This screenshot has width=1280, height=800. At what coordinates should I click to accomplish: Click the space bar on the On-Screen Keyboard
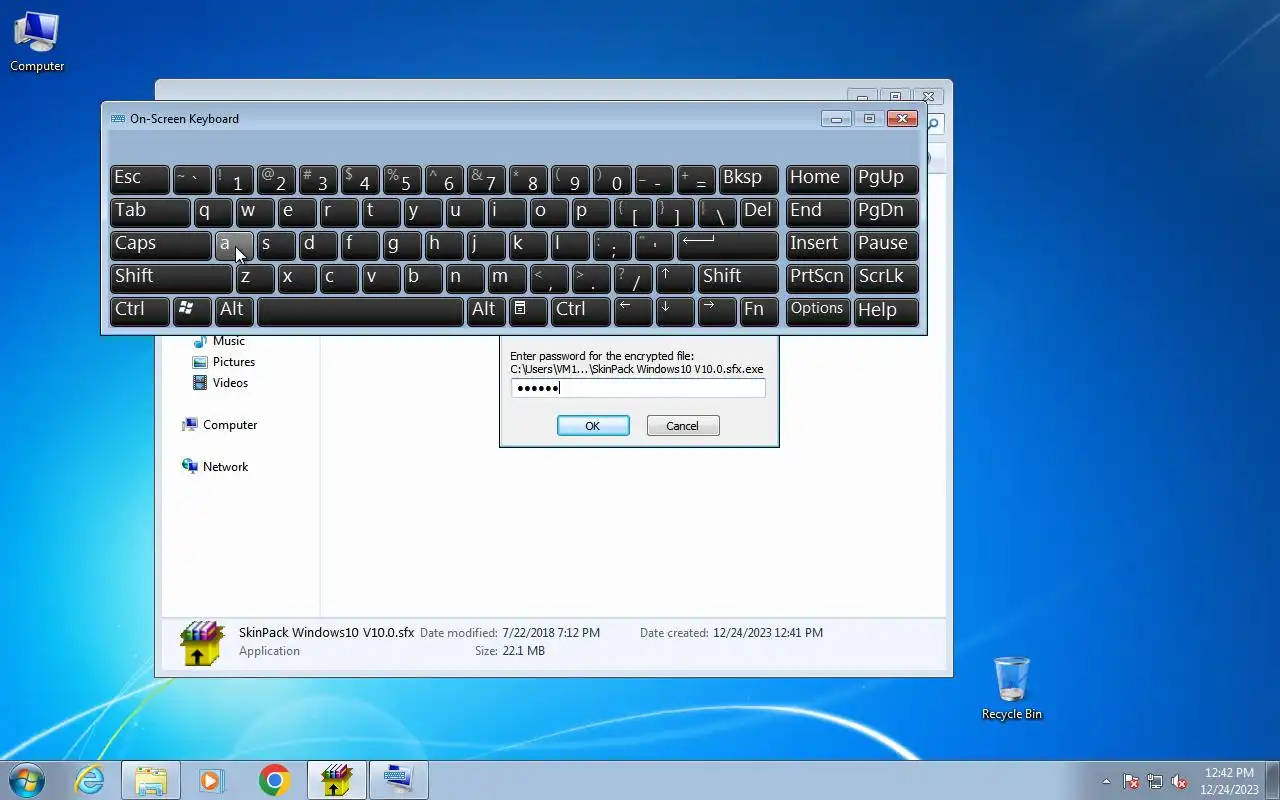pyautogui.click(x=360, y=311)
